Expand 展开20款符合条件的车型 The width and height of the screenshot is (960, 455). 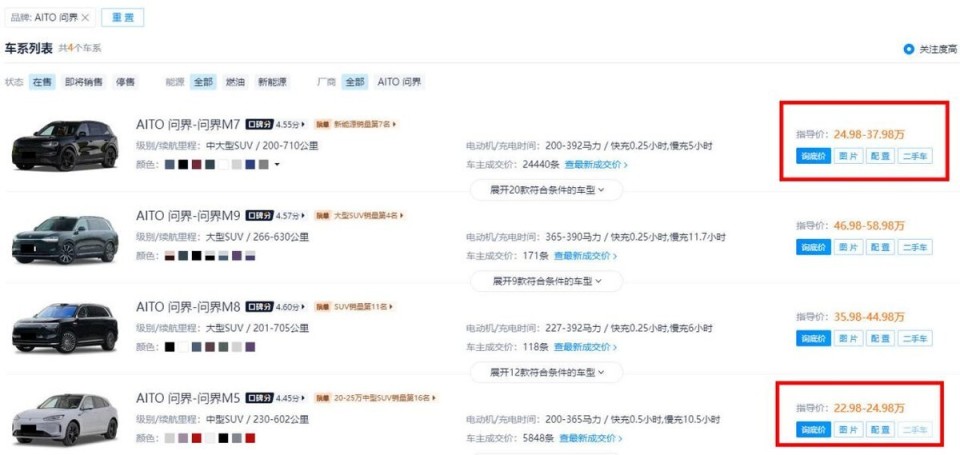[x=547, y=190]
